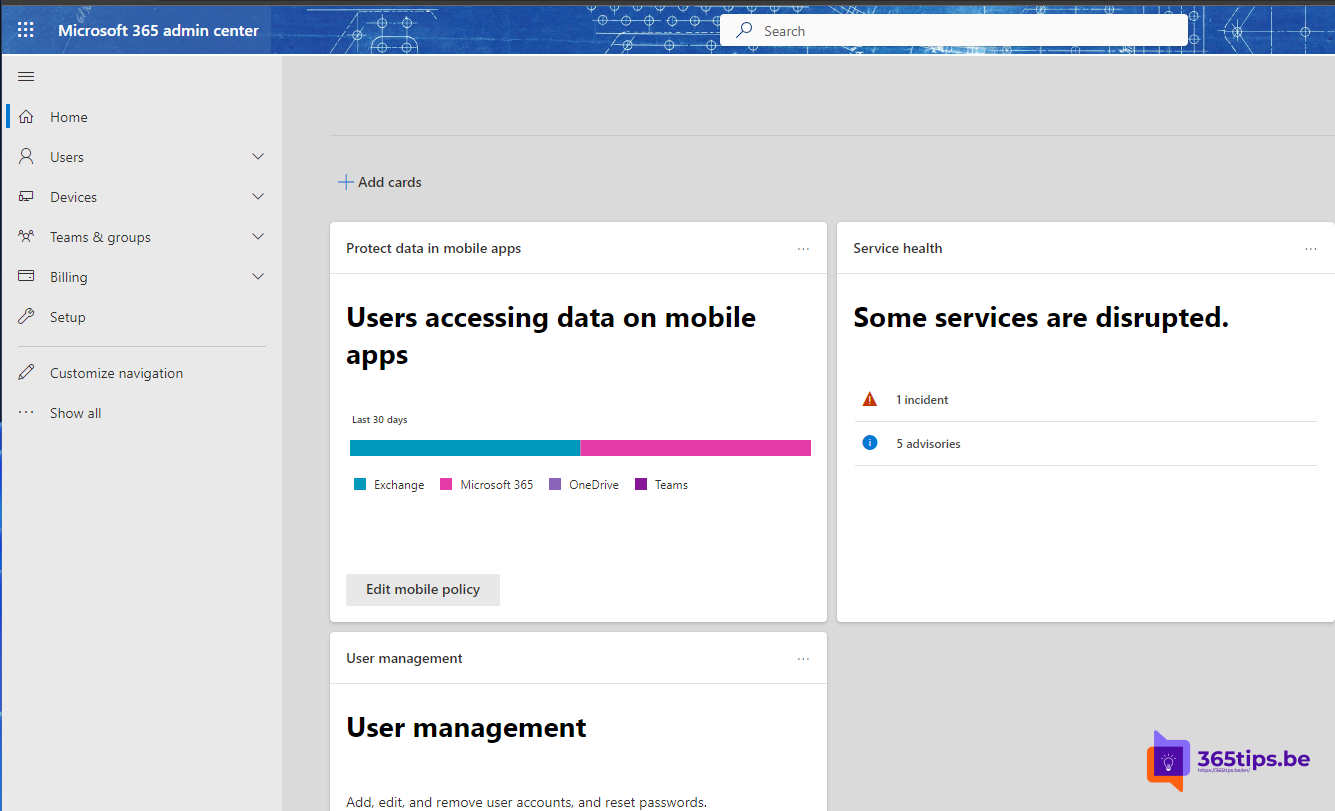Screen dimensions: 1335x811
Task: Click the Users person icon
Action: 26,157
